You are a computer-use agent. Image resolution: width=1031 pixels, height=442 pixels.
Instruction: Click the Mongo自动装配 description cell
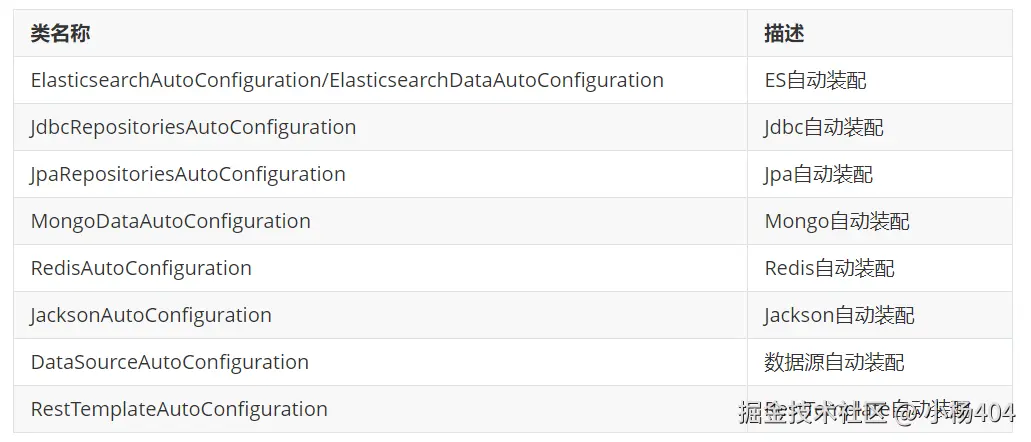(837, 221)
